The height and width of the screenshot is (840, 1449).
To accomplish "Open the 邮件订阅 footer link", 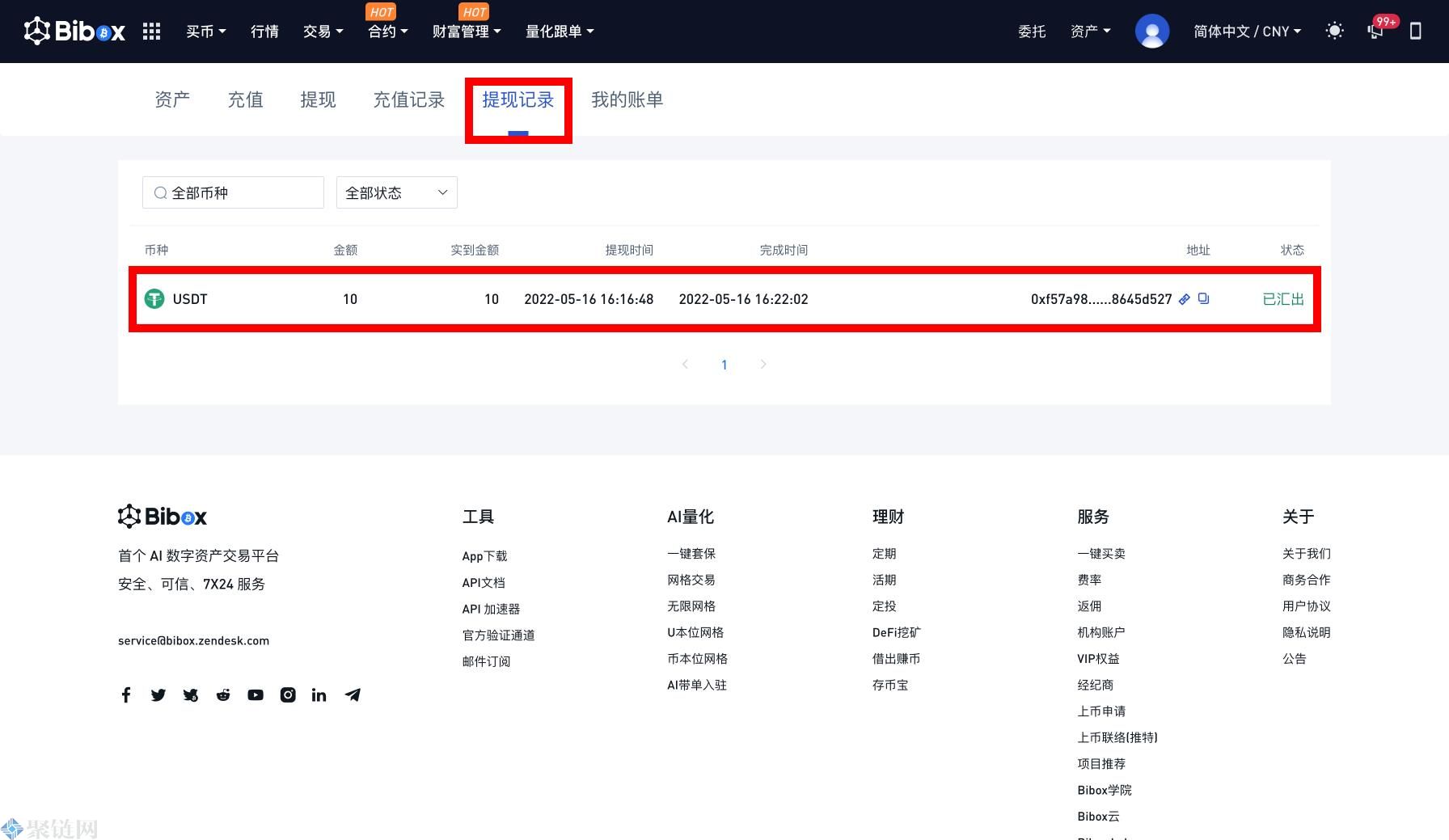I will coord(486,661).
